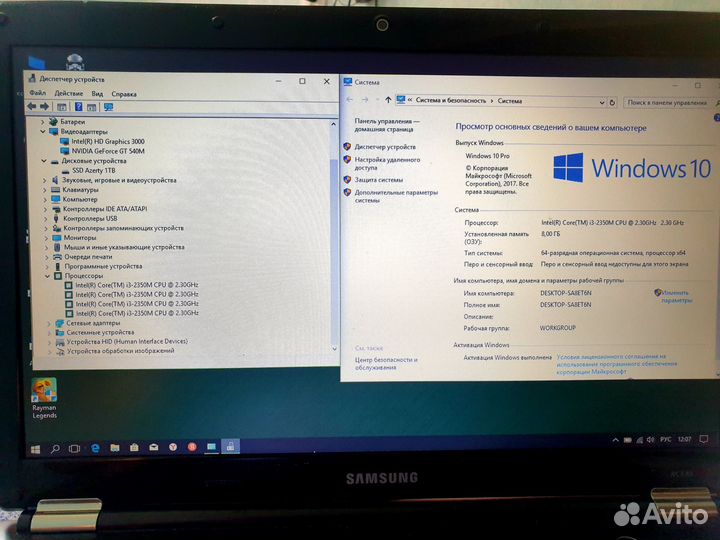Open the Action Center notification icon

704,439
